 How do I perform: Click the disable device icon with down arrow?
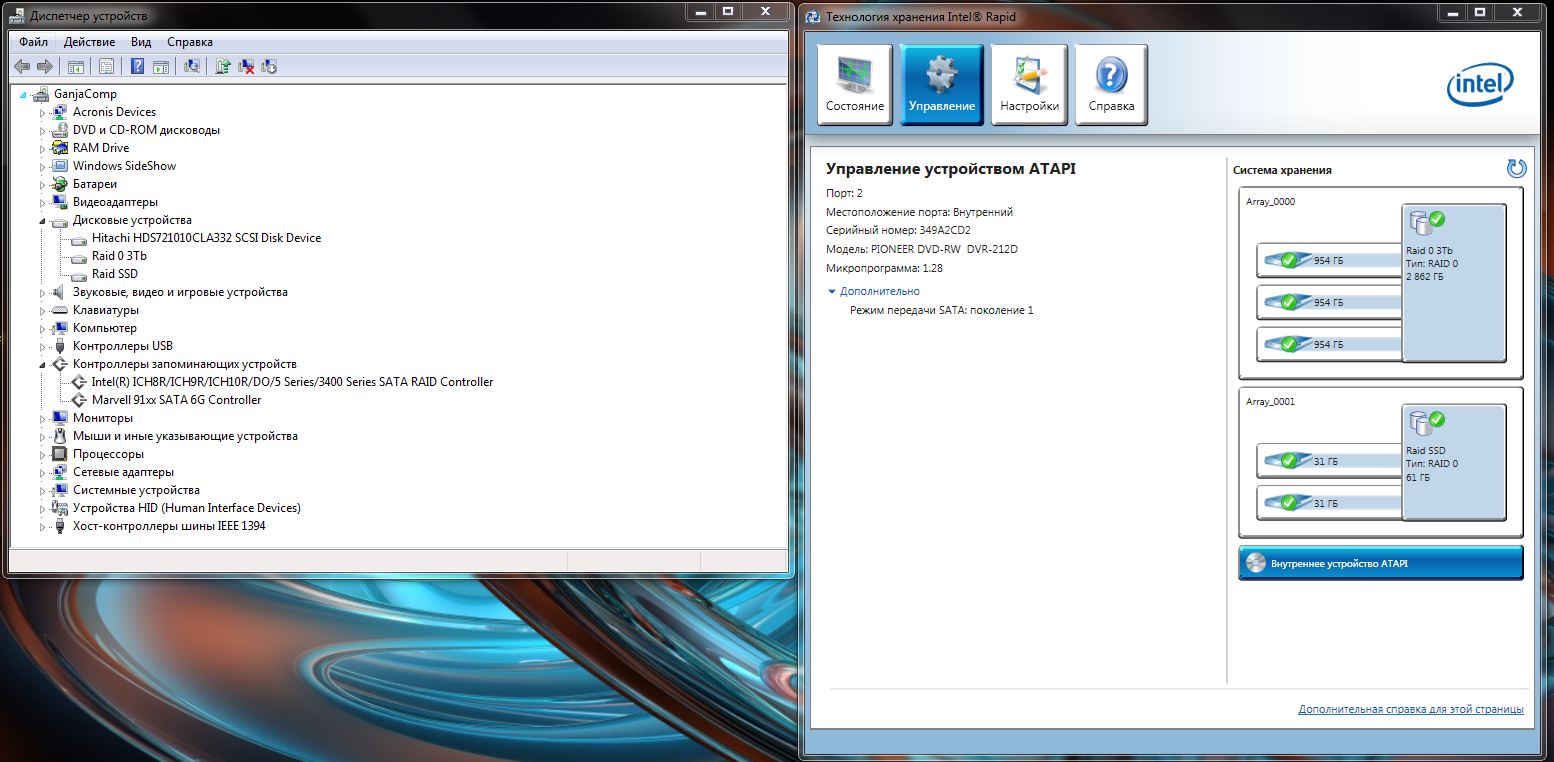click(x=269, y=66)
